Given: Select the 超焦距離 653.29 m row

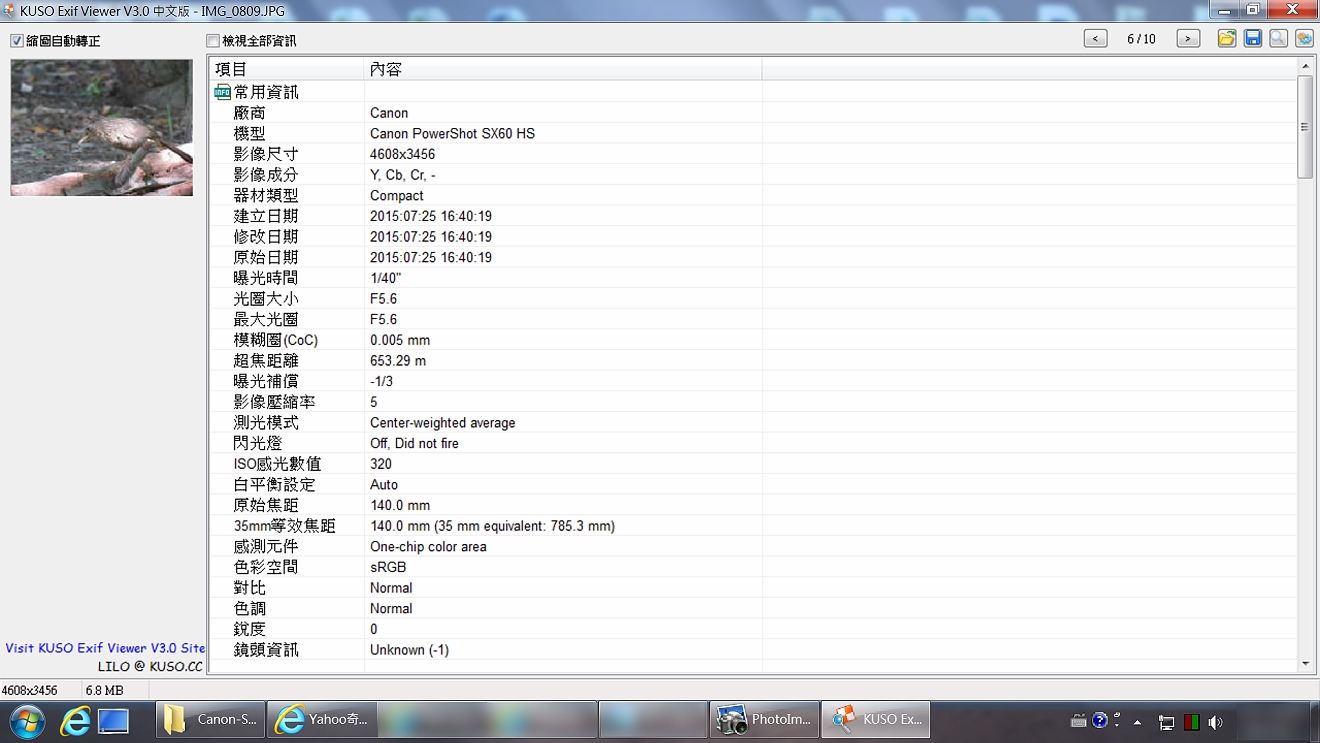Looking at the screenshot, I should point(752,360).
